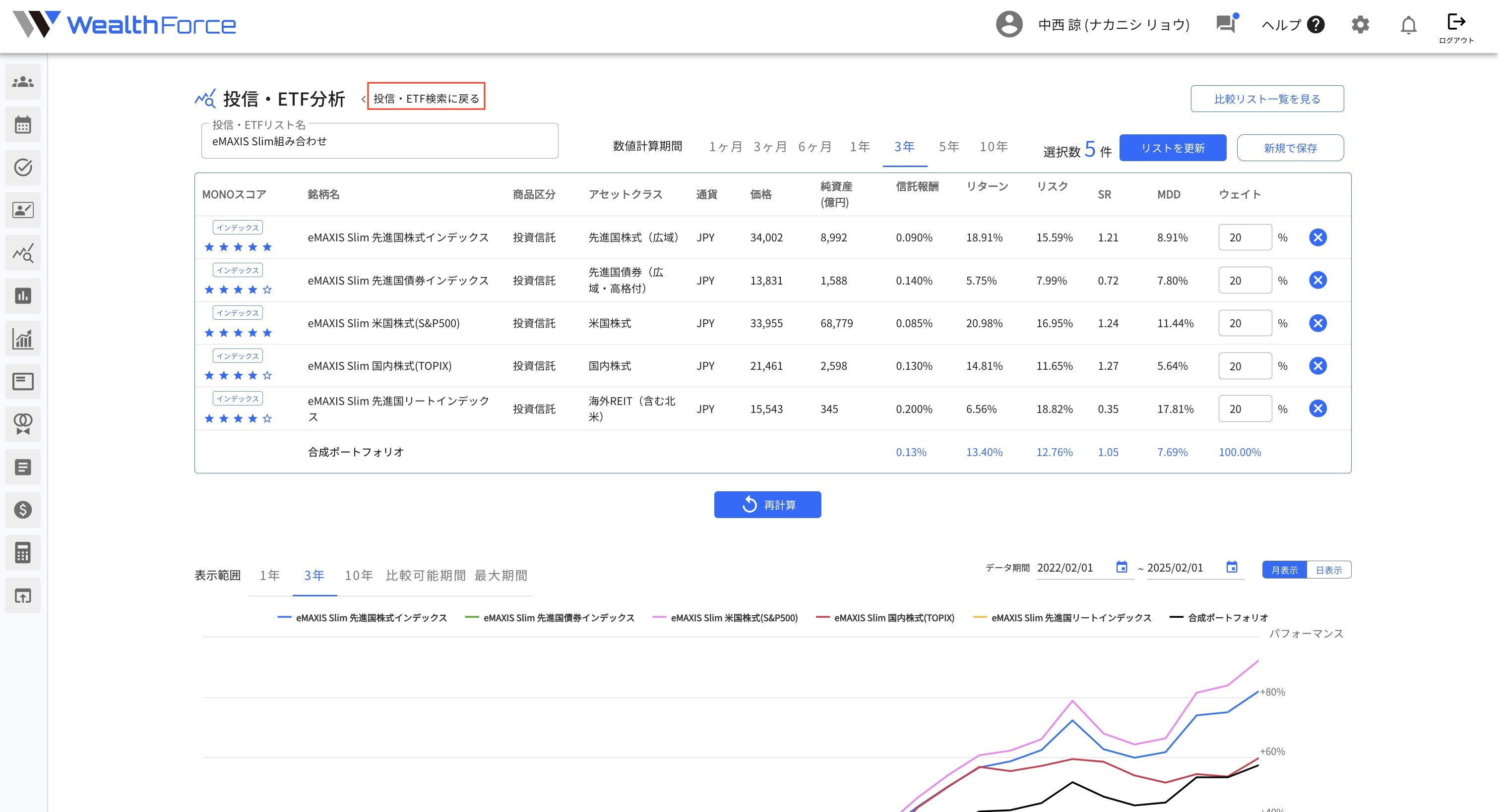Open the chat messages icon in header
Screen dimensions: 1498x812
click(1226, 24)
